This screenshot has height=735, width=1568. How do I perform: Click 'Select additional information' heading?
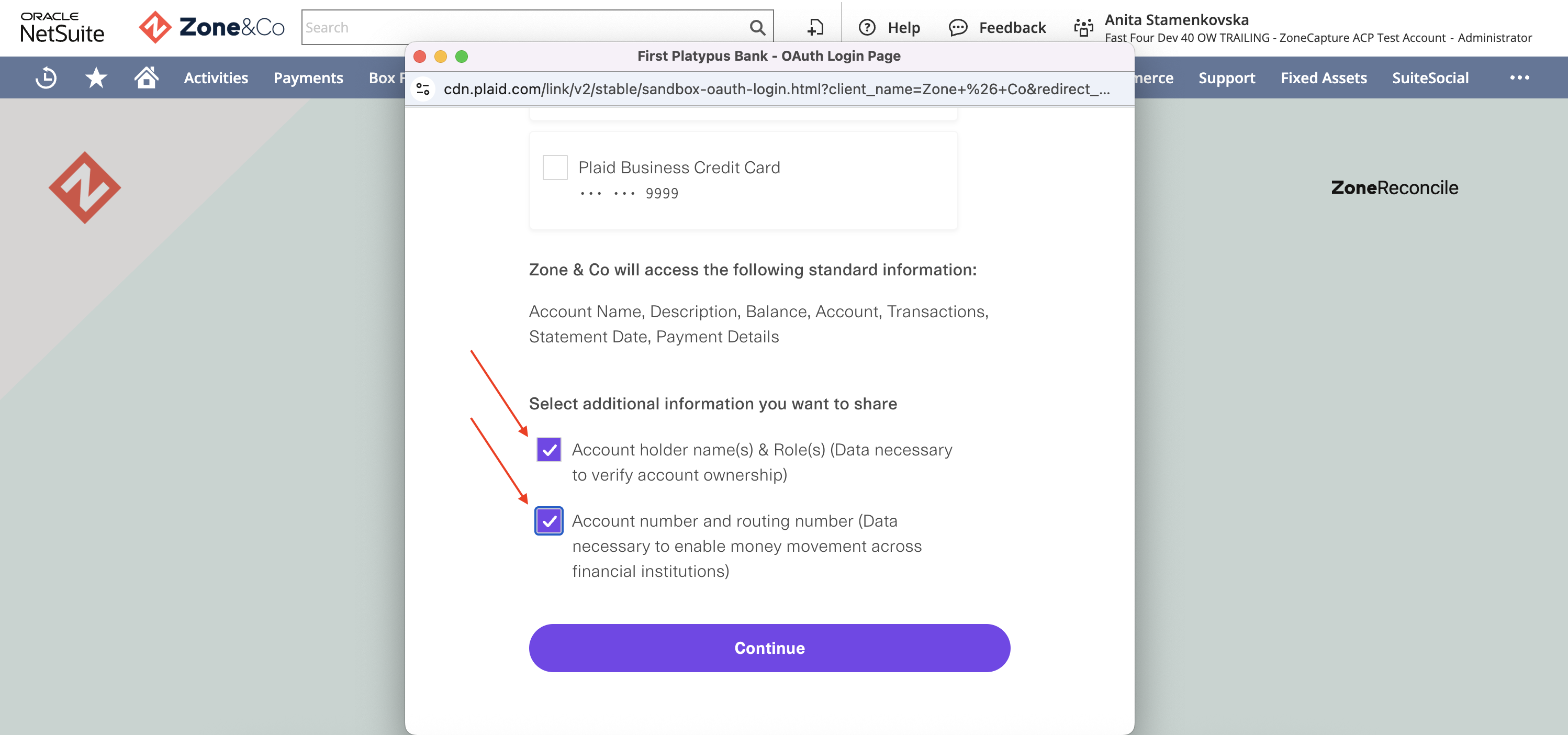[x=713, y=404]
